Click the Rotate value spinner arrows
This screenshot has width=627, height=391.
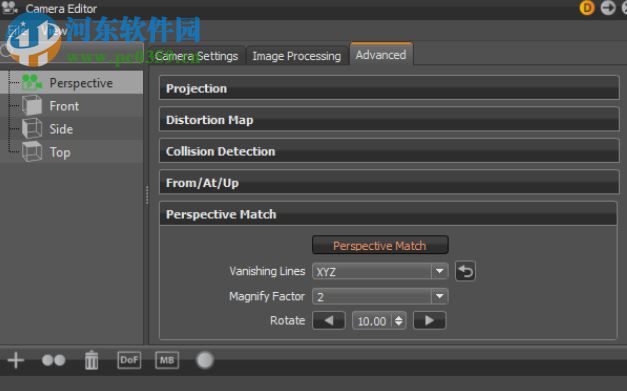coord(399,321)
